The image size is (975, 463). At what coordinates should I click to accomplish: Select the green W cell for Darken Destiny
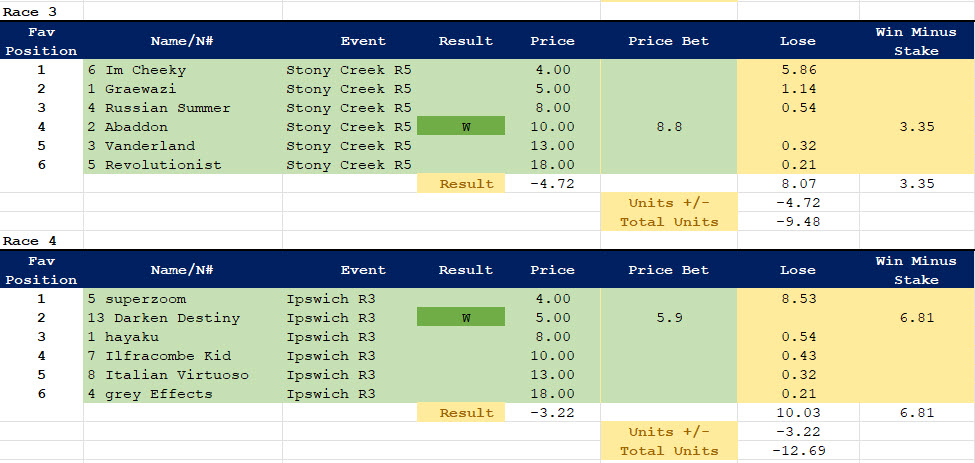pos(461,318)
